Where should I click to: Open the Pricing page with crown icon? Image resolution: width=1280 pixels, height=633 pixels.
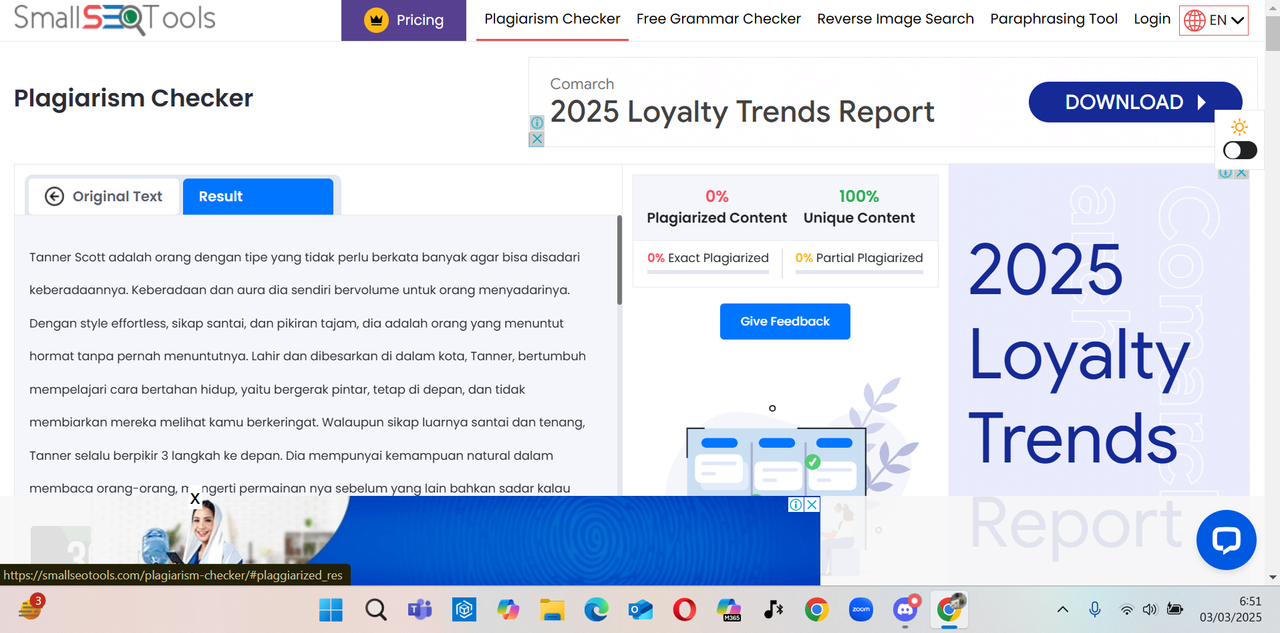(x=404, y=20)
